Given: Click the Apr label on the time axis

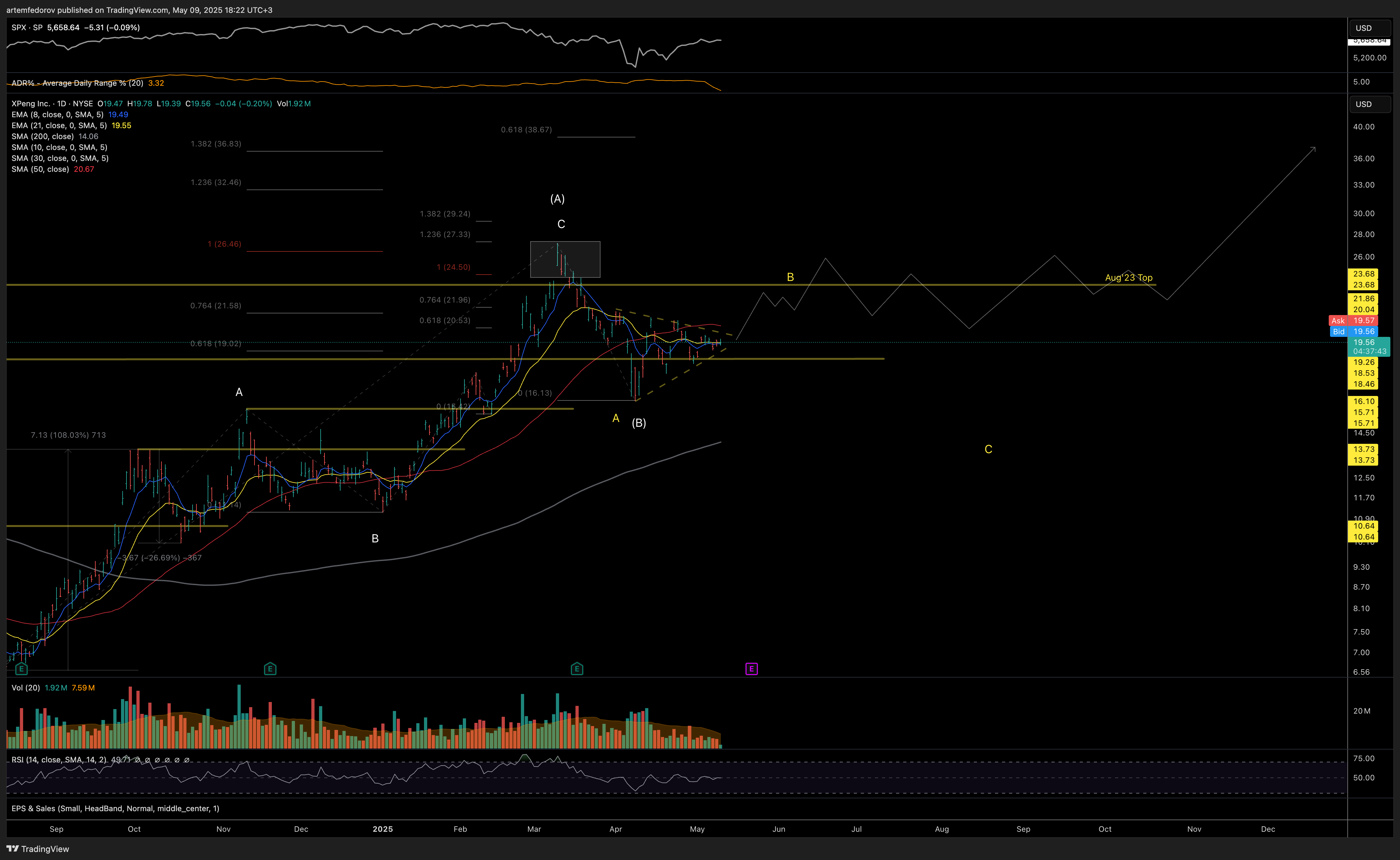Looking at the screenshot, I should (x=616, y=829).
